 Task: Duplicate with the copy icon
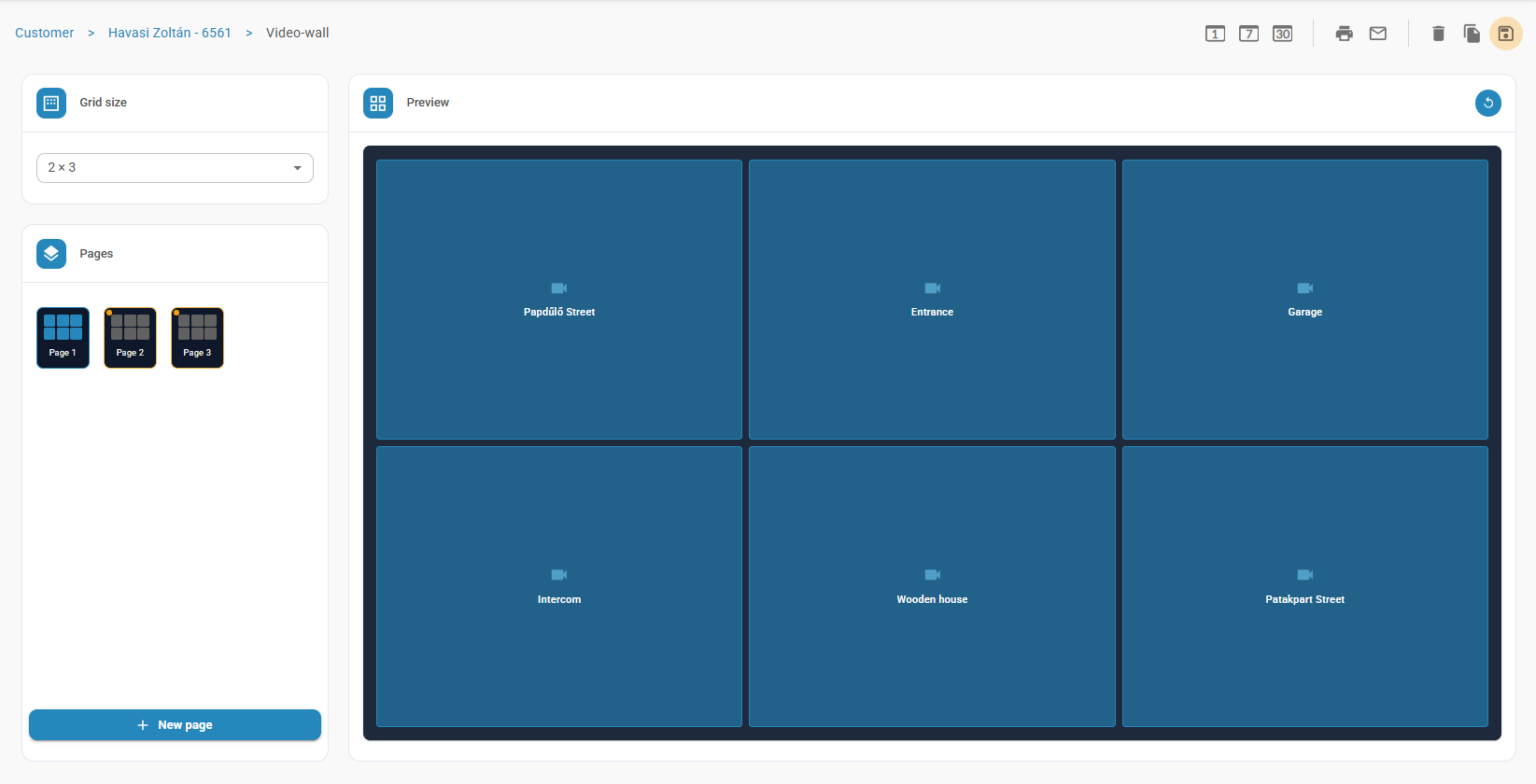tap(1472, 34)
